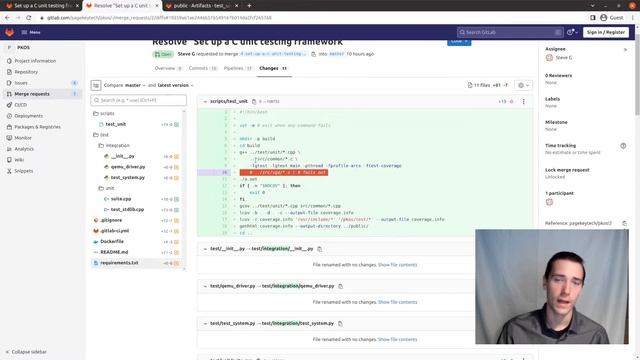
Task: Select qemu_driver.py in the file tree
Action: coord(128,167)
